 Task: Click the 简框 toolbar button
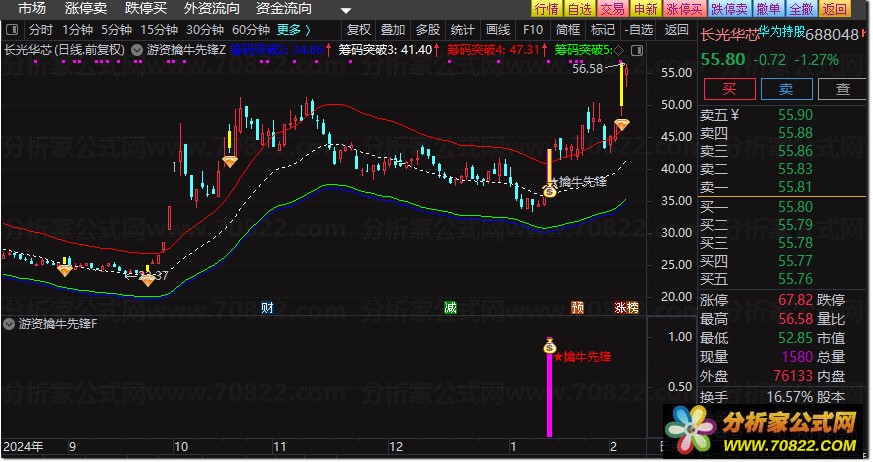coord(568,30)
